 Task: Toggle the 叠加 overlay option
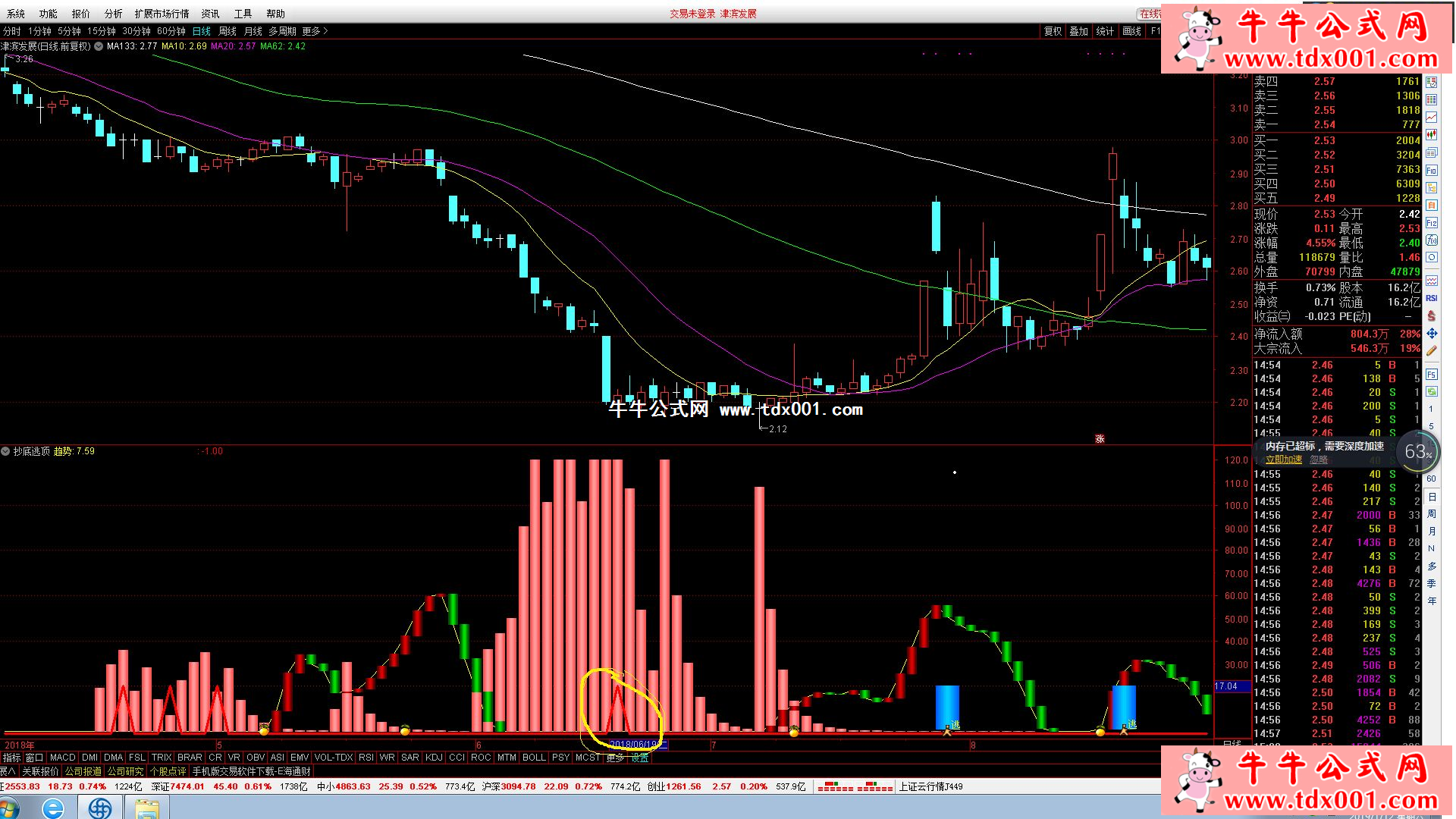click(1078, 31)
